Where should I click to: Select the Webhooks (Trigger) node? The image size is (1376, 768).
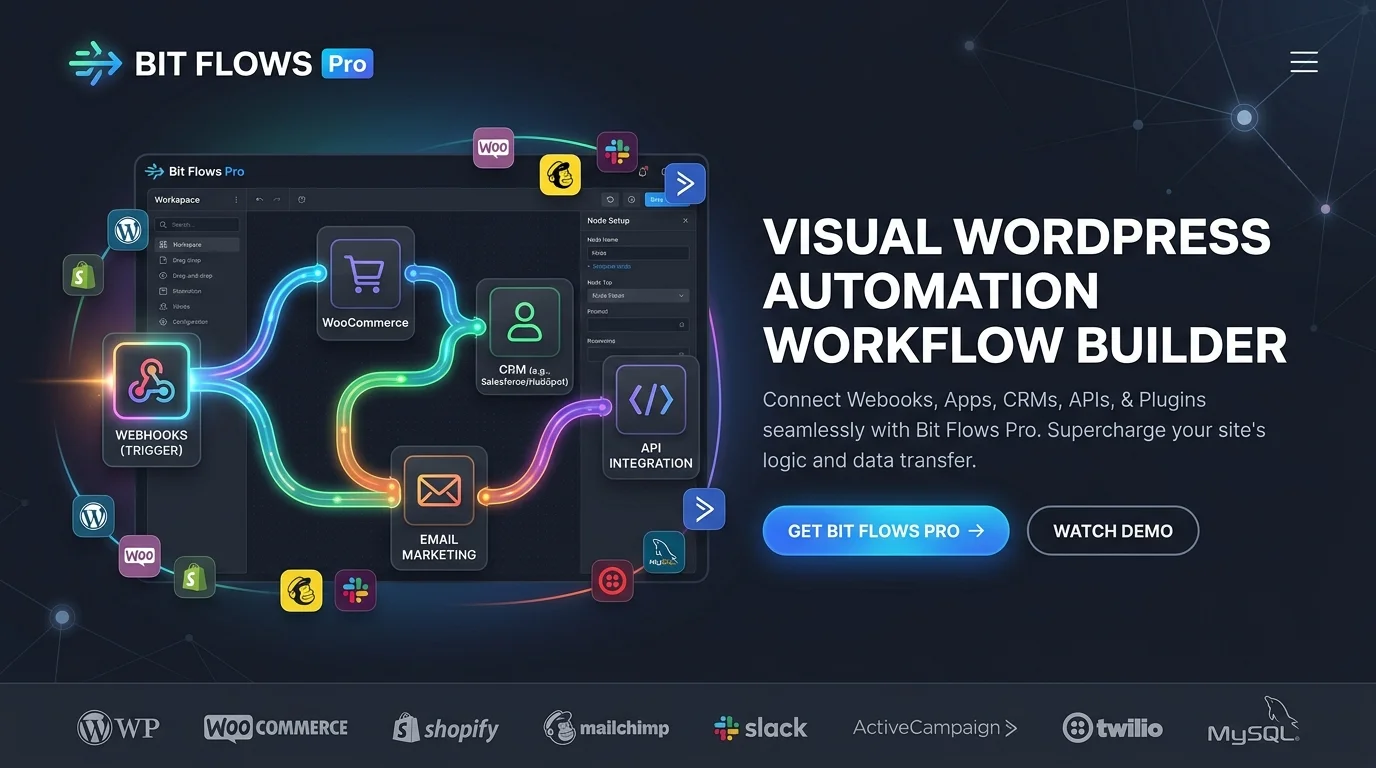pos(151,400)
